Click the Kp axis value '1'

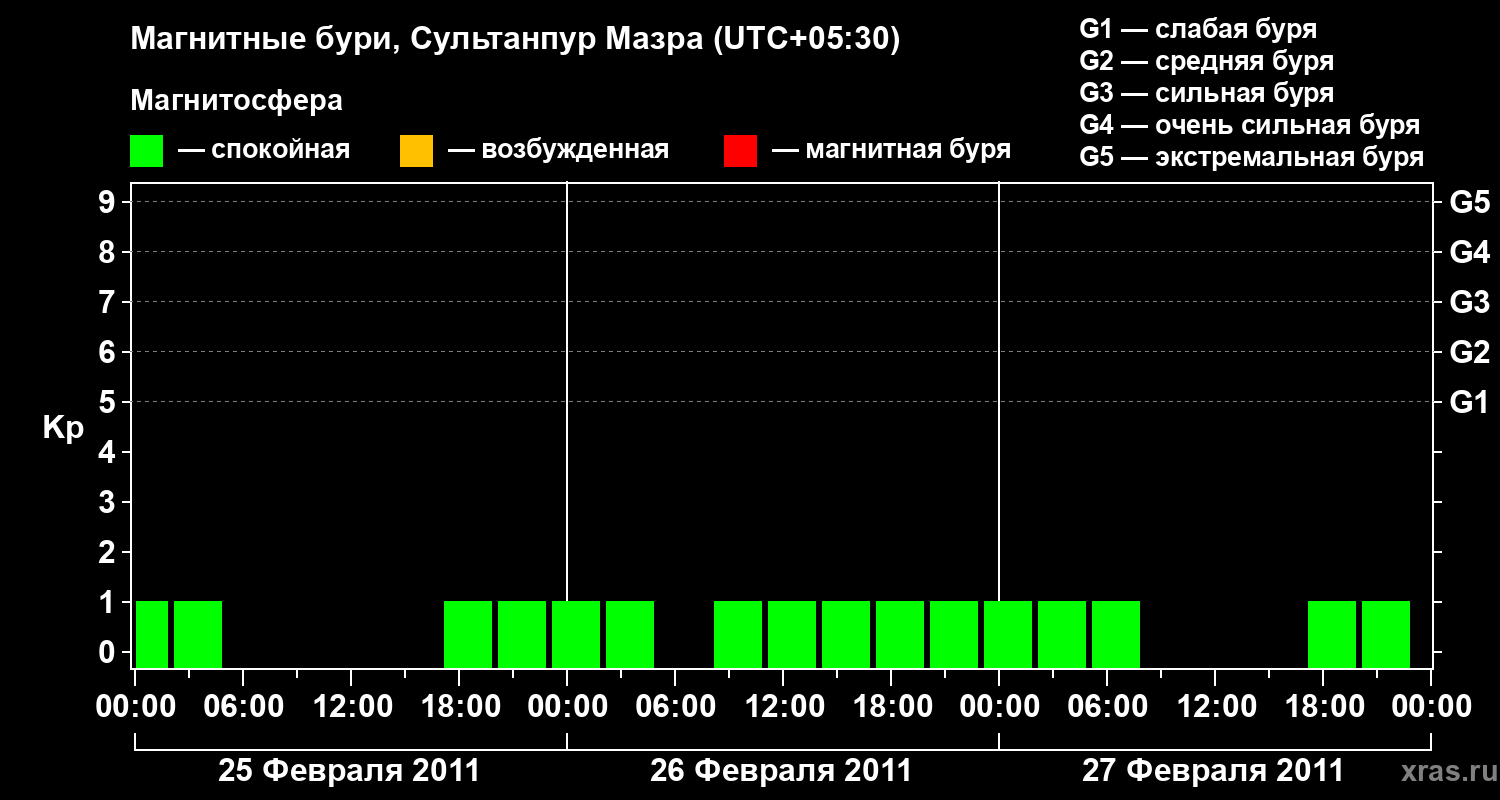pyautogui.click(x=109, y=602)
